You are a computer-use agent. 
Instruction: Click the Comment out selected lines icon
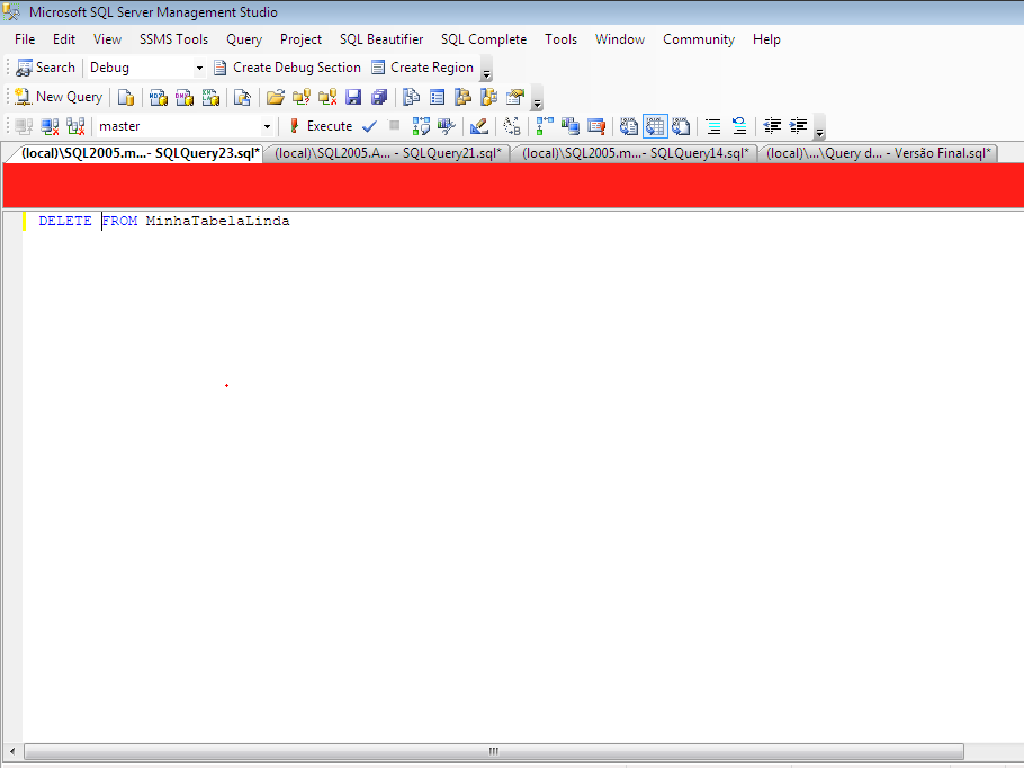point(713,126)
